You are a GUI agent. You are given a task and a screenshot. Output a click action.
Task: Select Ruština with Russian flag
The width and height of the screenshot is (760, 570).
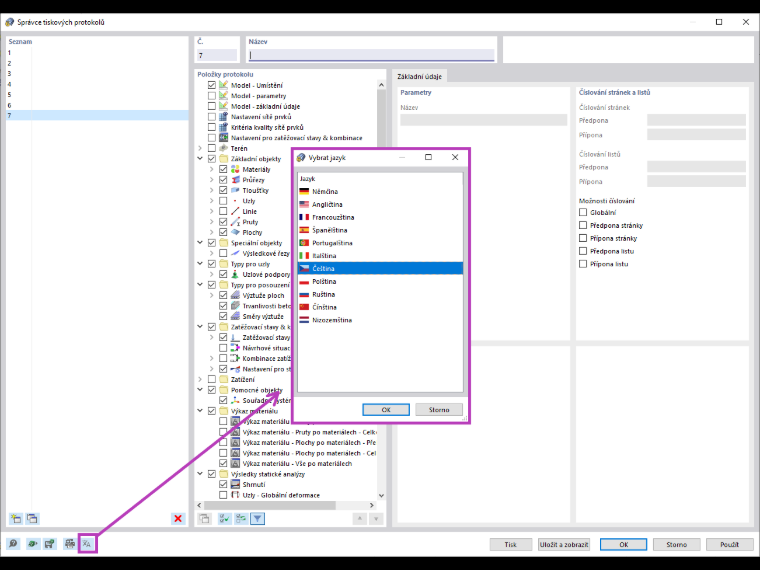pyautogui.click(x=380, y=294)
